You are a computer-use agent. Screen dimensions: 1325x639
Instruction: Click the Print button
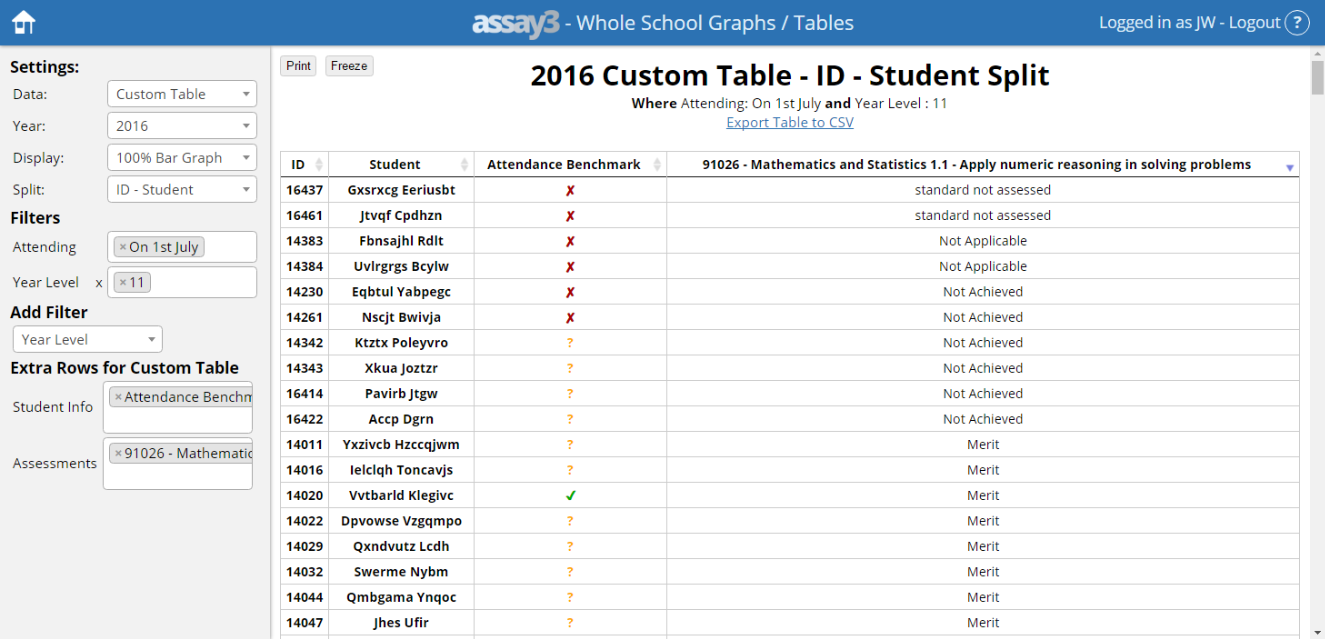[297, 65]
